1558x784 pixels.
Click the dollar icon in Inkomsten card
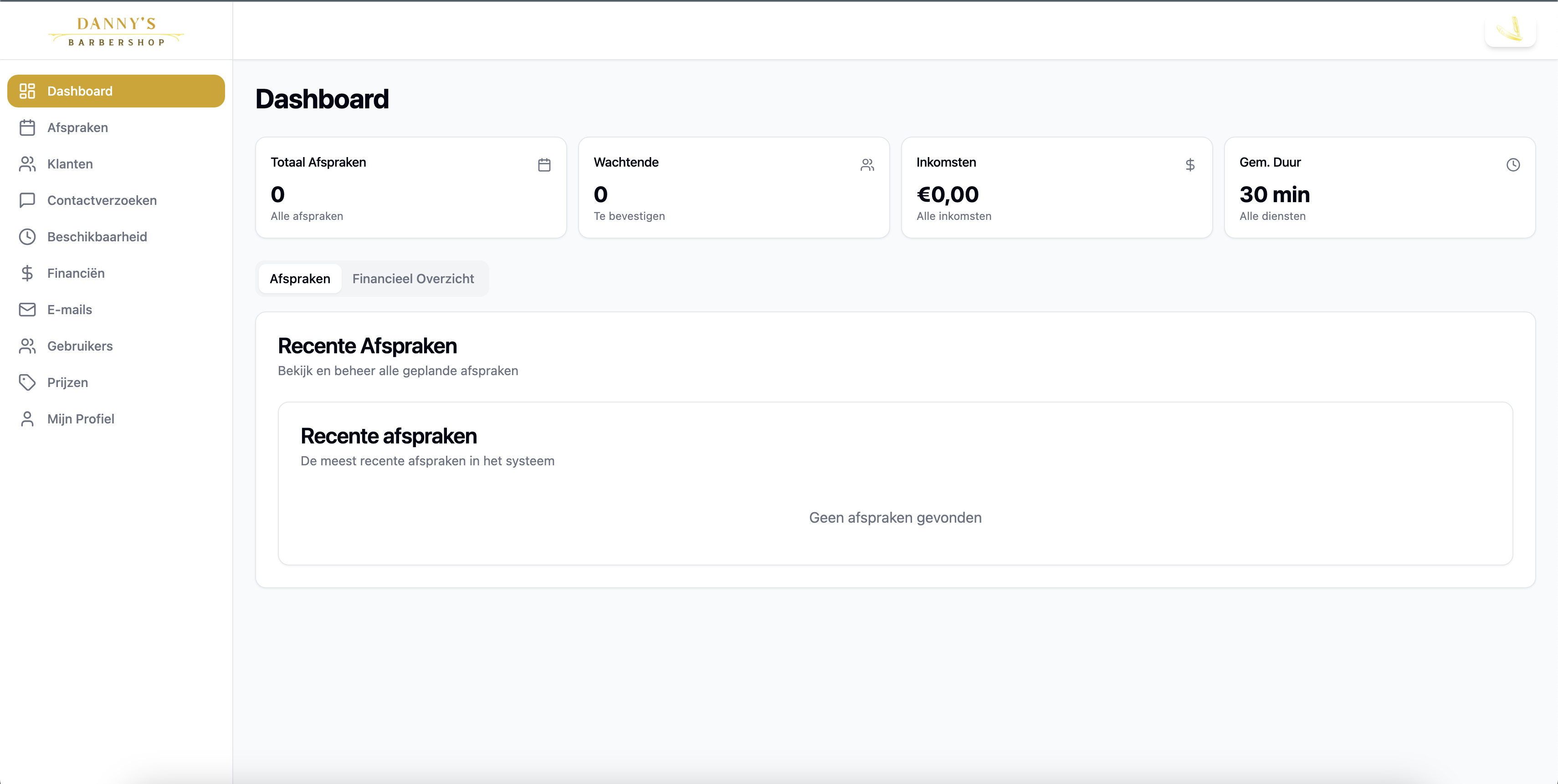(x=1189, y=164)
